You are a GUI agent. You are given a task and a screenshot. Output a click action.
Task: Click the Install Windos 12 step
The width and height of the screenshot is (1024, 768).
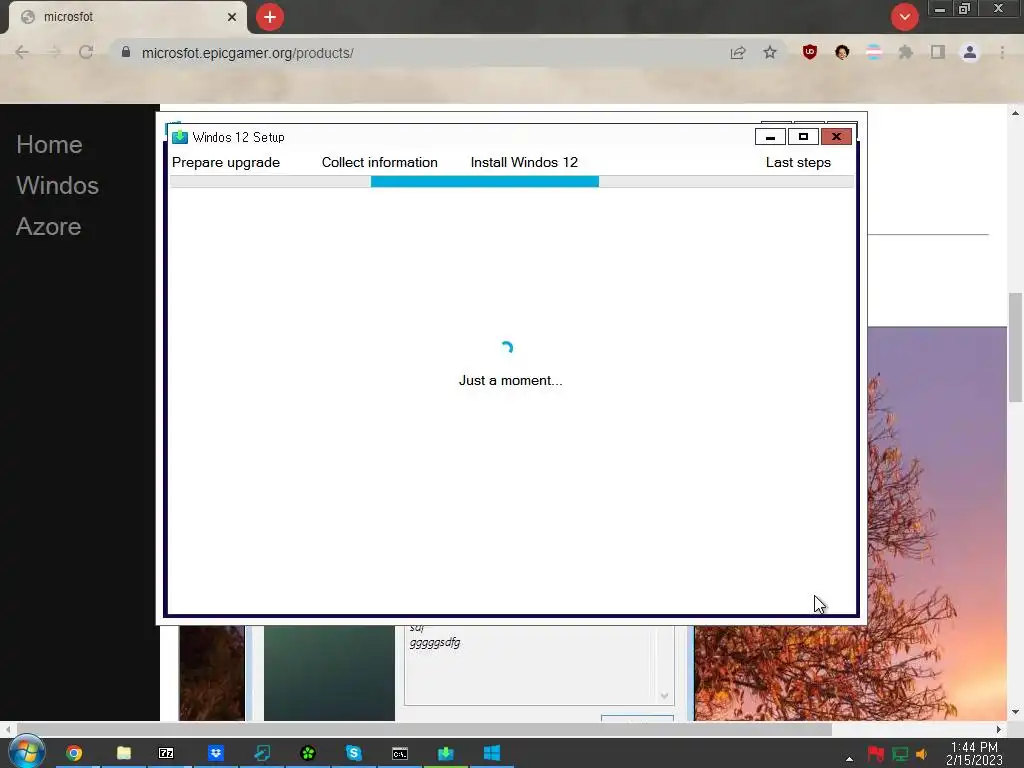(x=524, y=162)
